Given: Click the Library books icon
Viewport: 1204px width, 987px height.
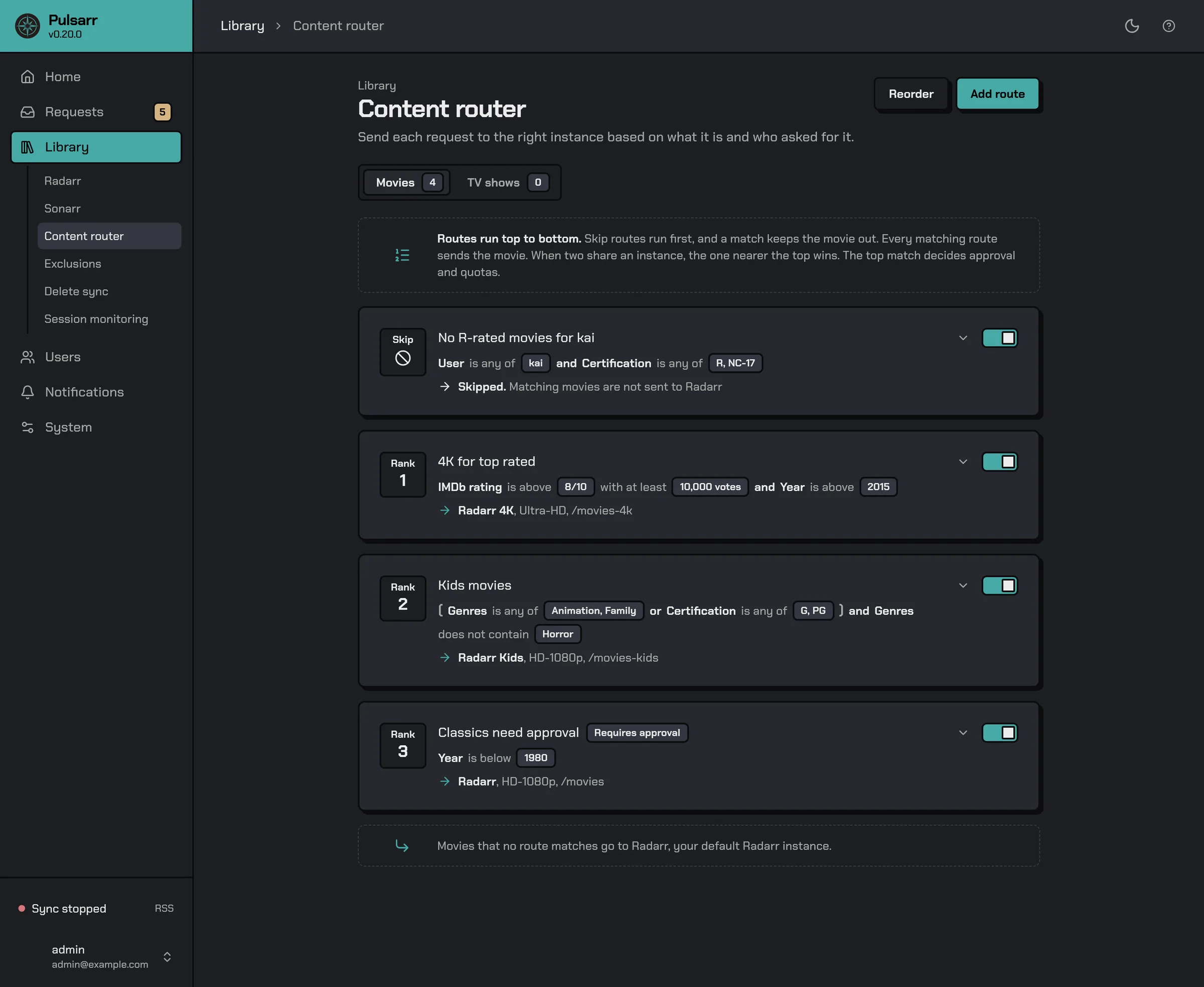Looking at the screenshot, I should (27, 147).
